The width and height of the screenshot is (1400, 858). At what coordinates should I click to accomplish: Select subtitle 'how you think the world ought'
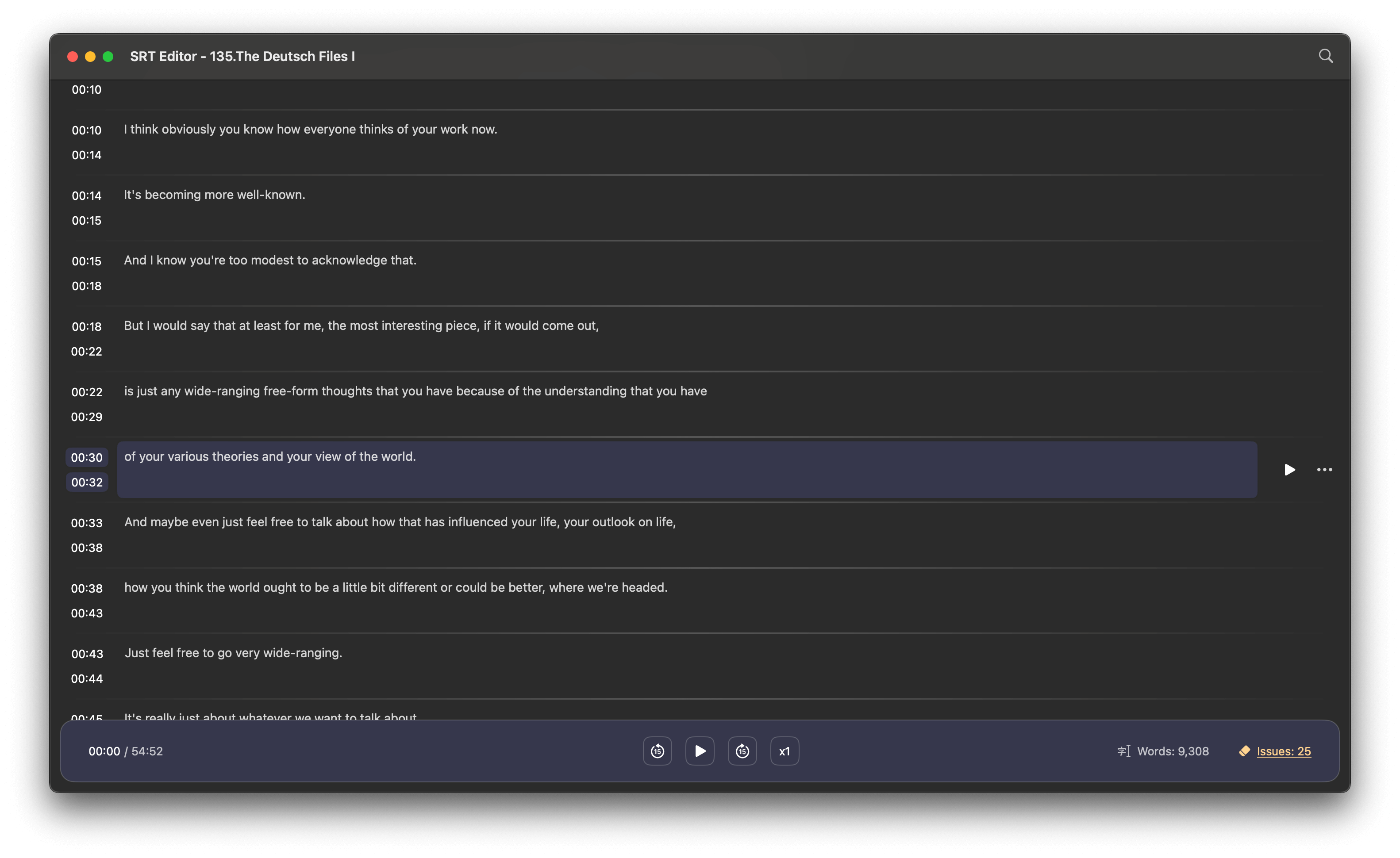pyautogui.click(x=396, y=587)
